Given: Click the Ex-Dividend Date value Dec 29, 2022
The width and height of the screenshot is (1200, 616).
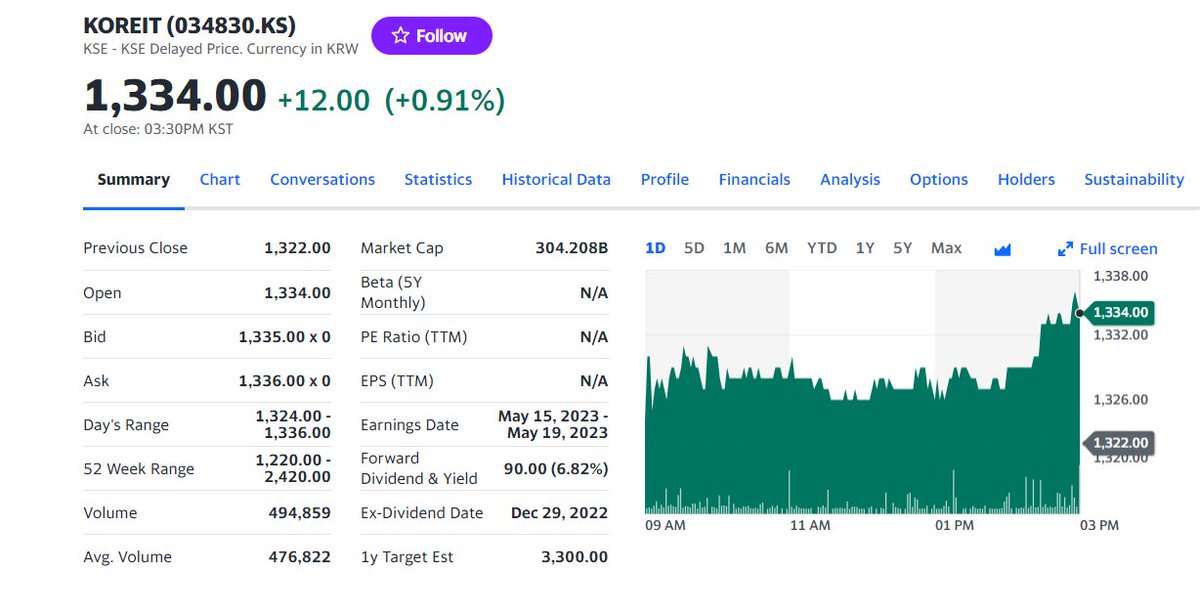Looking at the screenshot, I should [559, 513].
